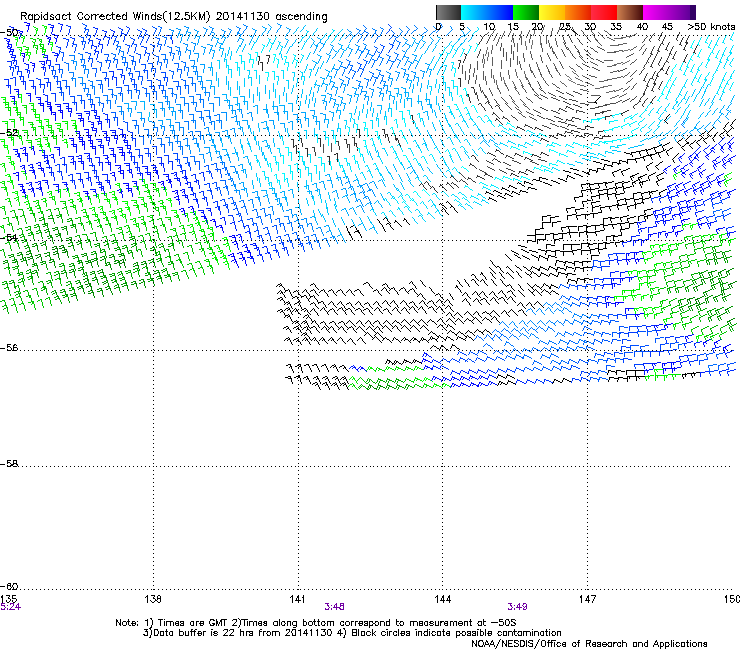Click latitude axis label '-52'

coord(9,133)
